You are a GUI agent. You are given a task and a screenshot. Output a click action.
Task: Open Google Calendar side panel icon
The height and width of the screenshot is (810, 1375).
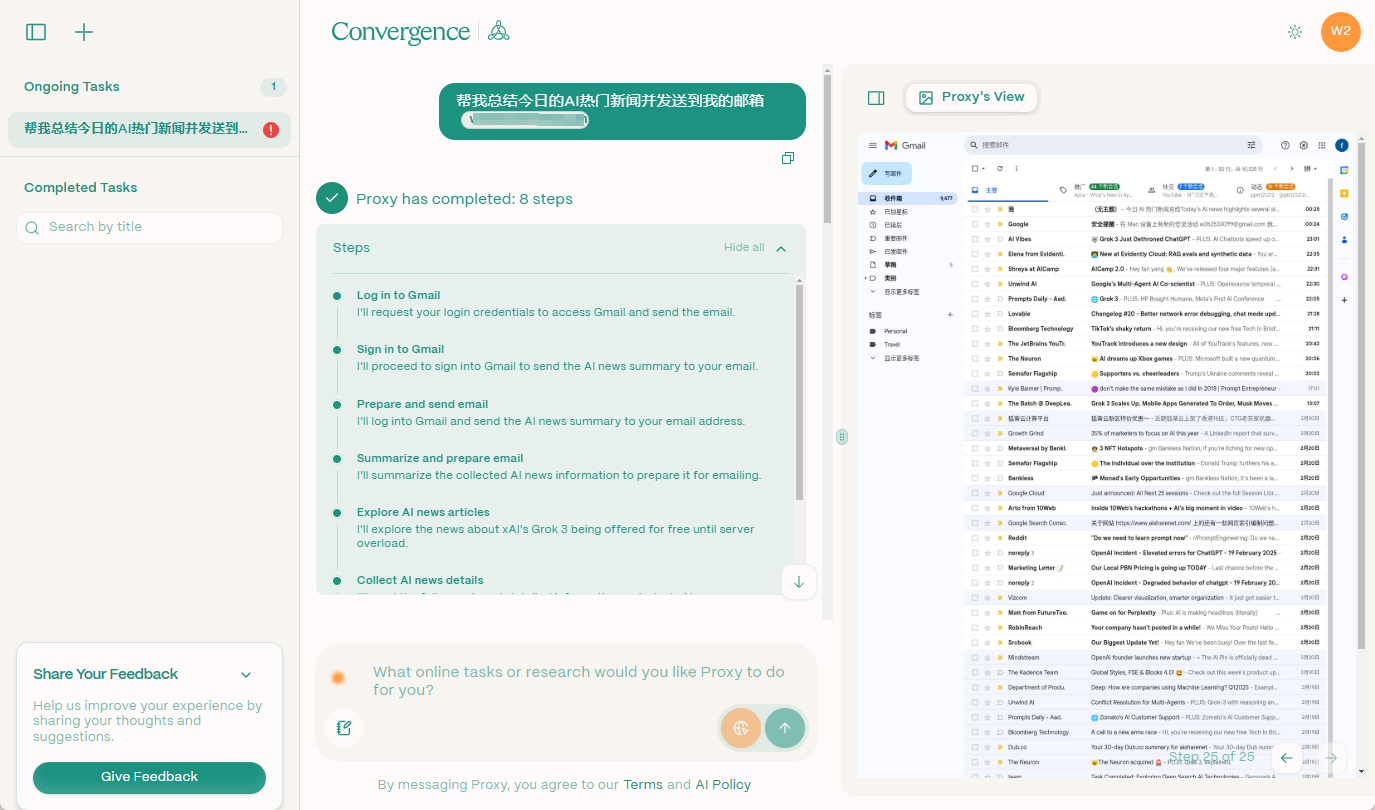click(x=1344, y=170)
